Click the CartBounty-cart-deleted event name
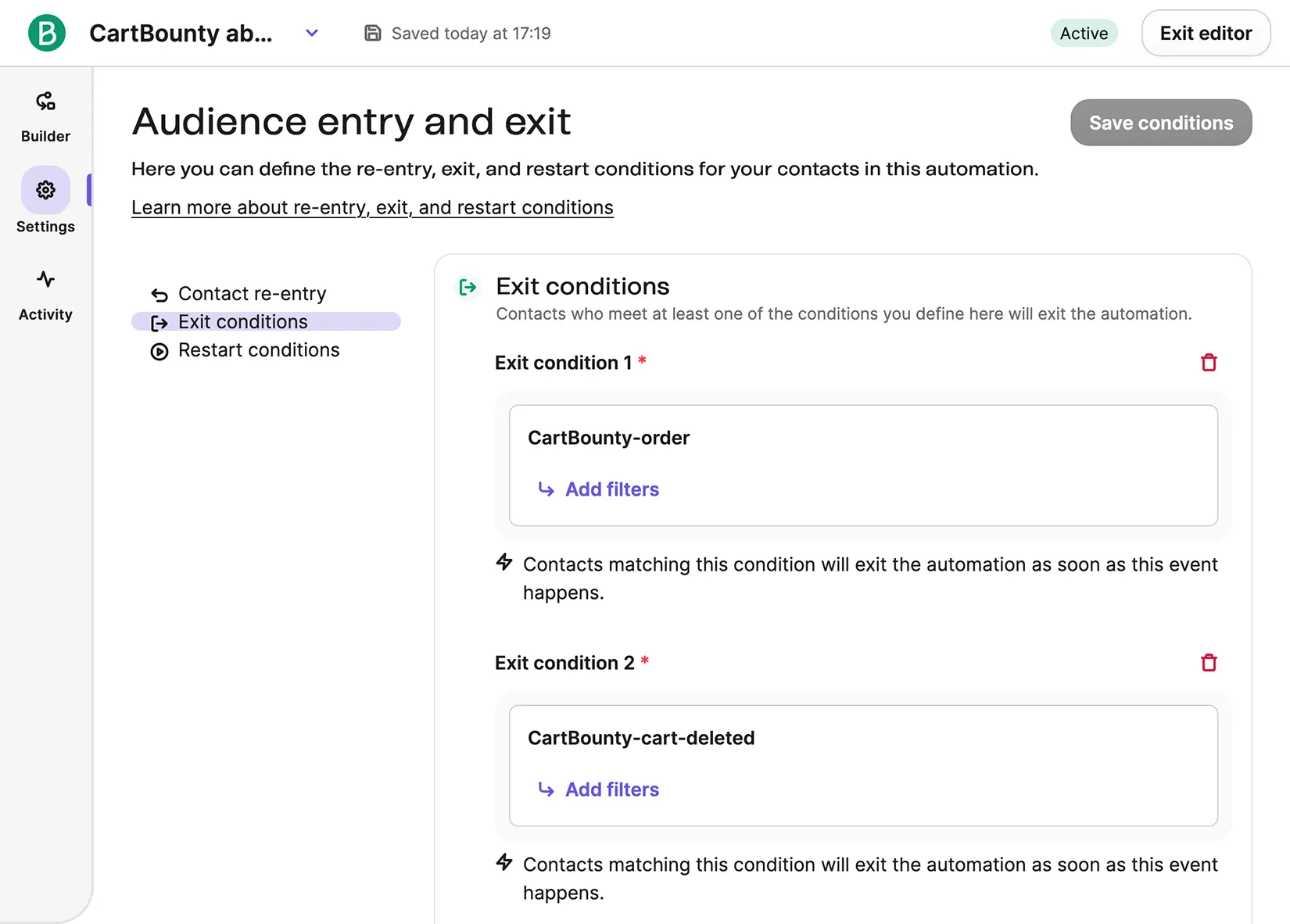Viewport: 1290px width, 924px height. click(641, 738)
